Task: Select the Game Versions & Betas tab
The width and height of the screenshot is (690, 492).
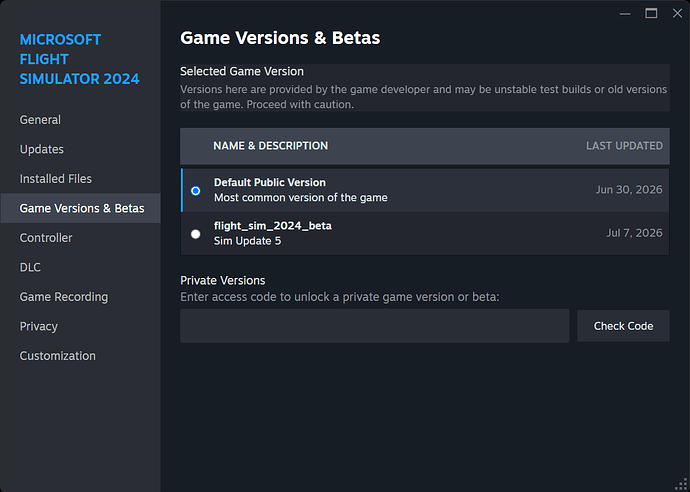Action: (82, 208)
